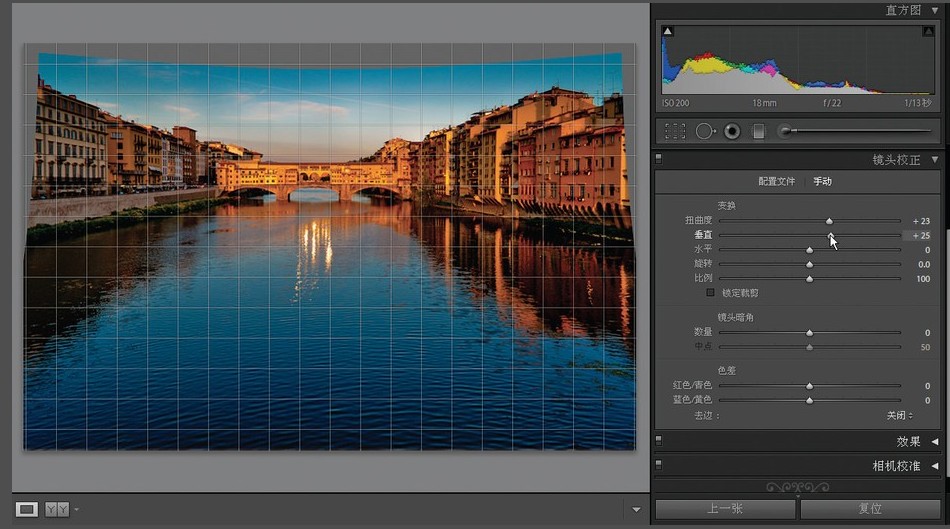
Task: Toggle shadow clipping indicator in histogram
Action: [668, 31]
